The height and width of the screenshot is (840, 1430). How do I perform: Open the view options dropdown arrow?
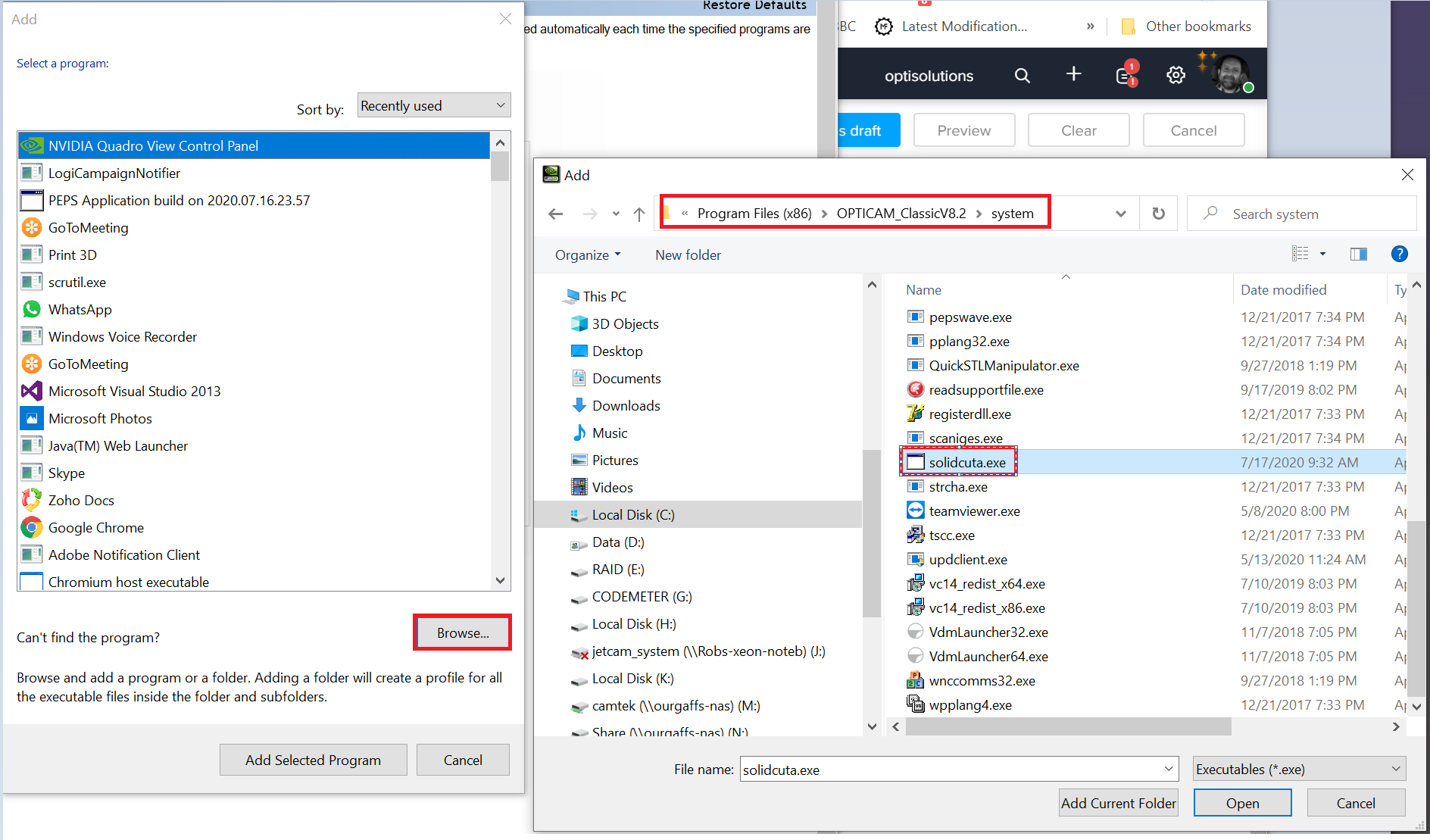(1322, 254)
